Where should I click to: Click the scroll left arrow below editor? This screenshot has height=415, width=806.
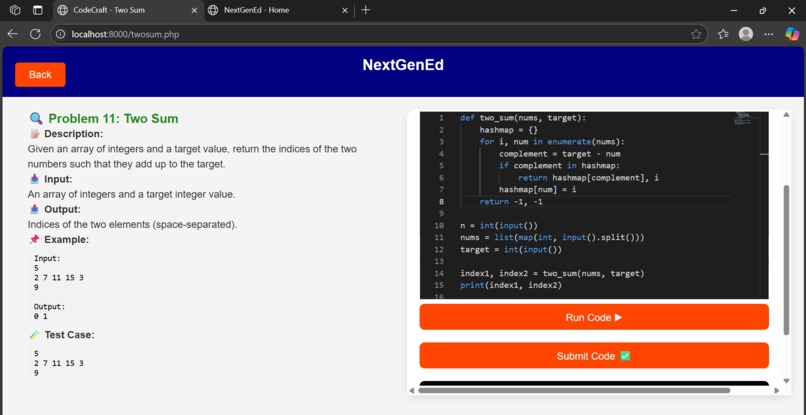(x=411, y=390)
